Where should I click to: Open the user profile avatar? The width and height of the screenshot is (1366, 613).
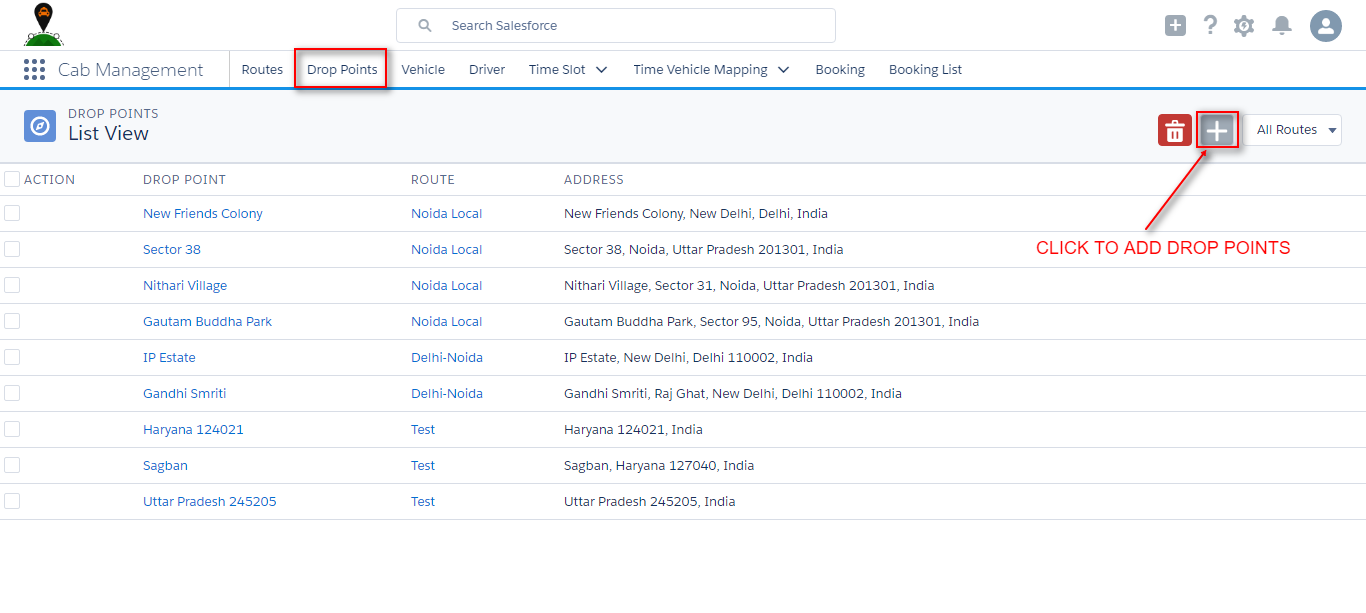(1325, 25)
